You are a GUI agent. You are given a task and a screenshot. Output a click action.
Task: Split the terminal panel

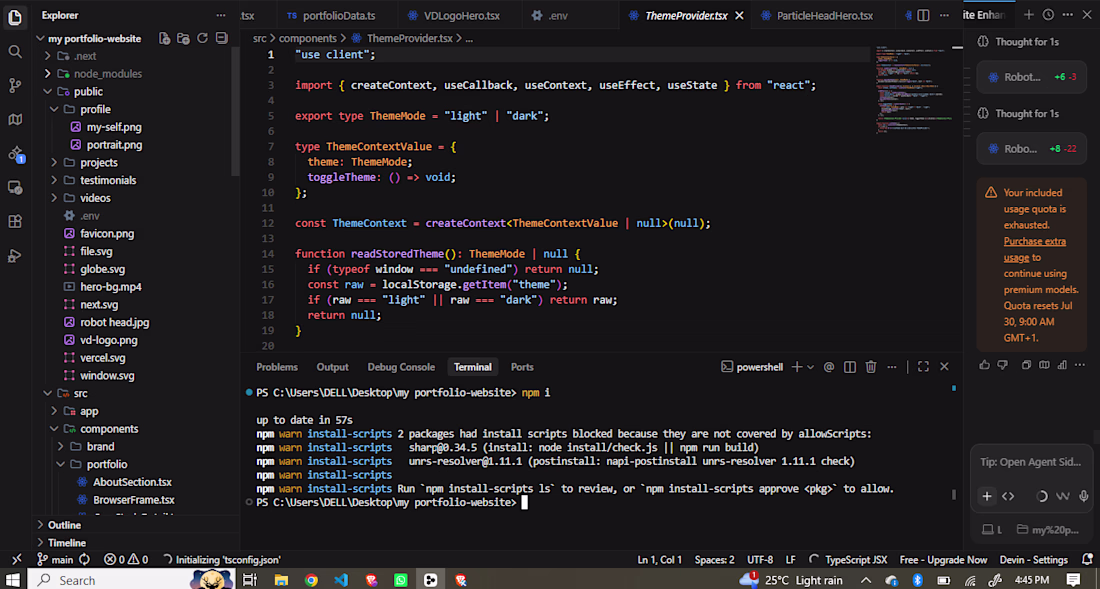tap(850, 367)
